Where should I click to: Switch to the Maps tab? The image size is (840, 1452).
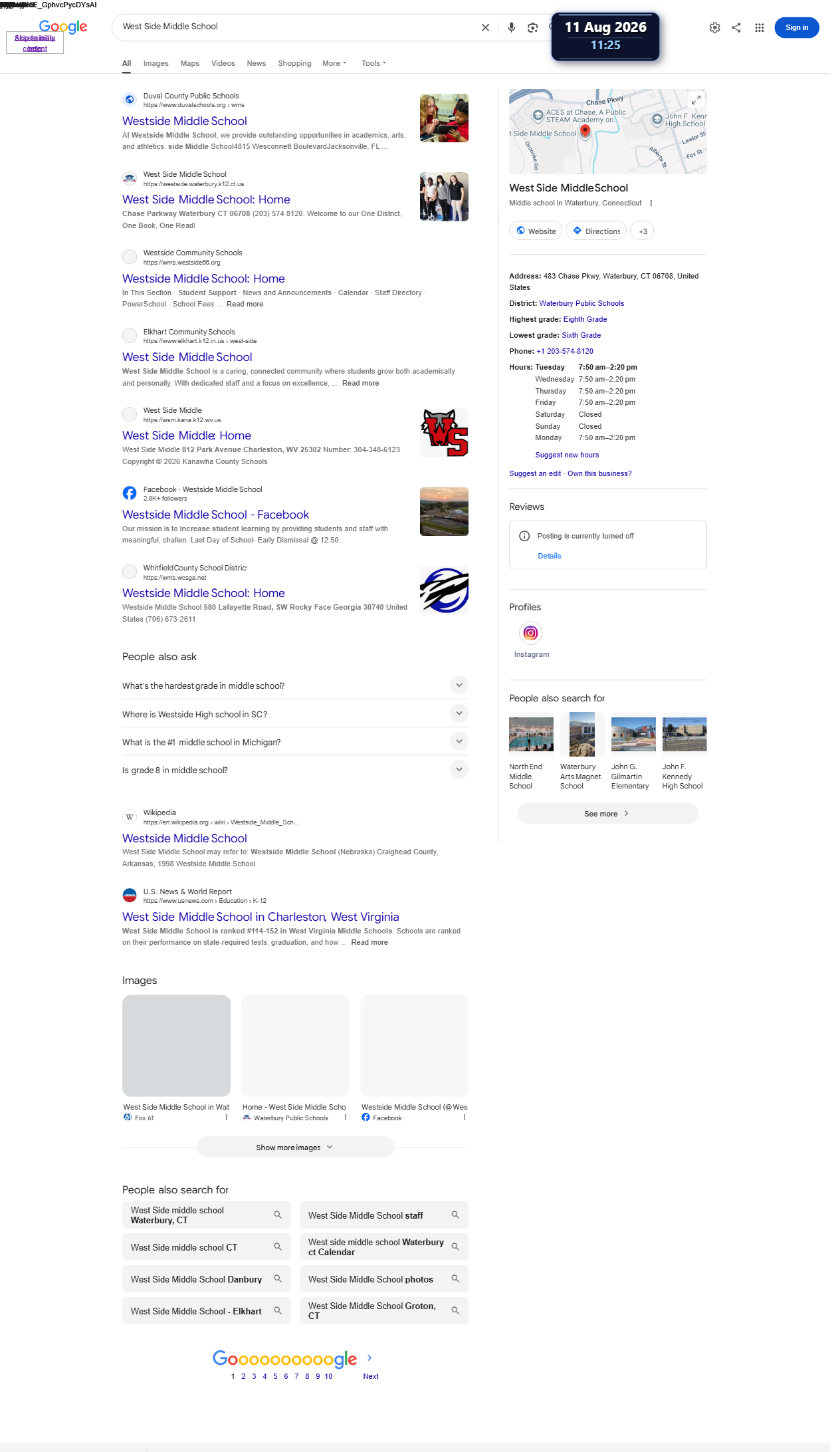(x=189, y=63)
